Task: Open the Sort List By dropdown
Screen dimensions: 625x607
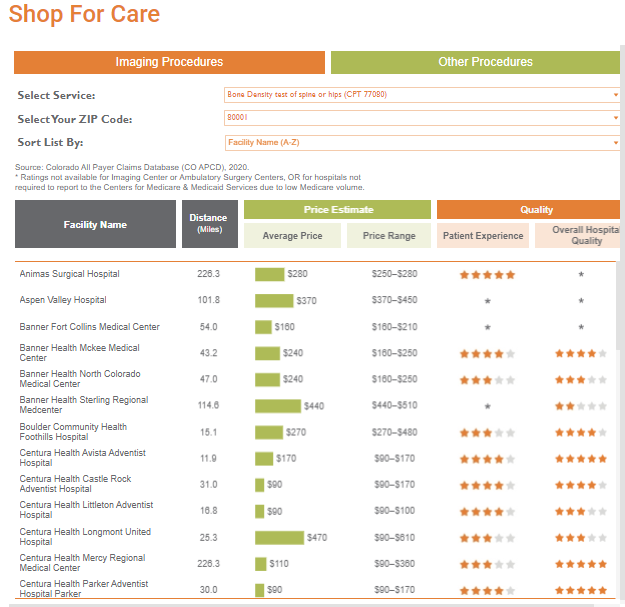Action: [x=422, y=143]
